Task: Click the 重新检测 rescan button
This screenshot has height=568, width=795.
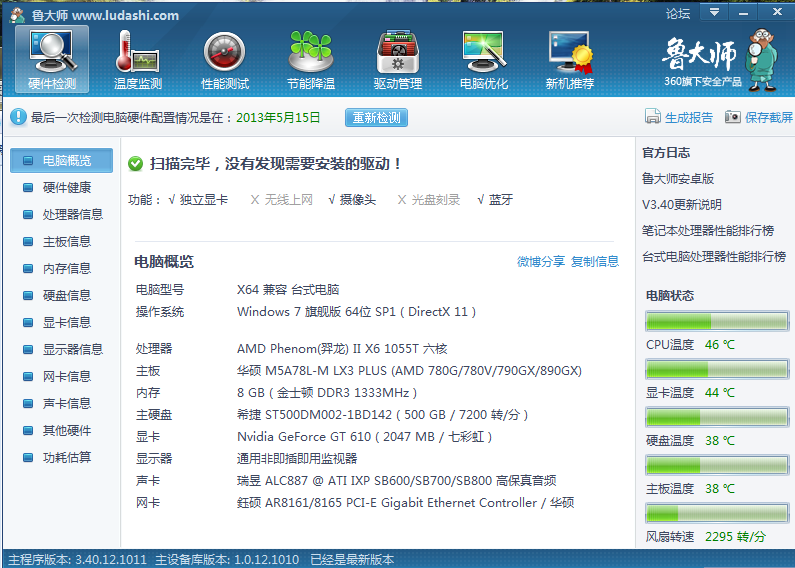Action: click(x=376, y=118)
